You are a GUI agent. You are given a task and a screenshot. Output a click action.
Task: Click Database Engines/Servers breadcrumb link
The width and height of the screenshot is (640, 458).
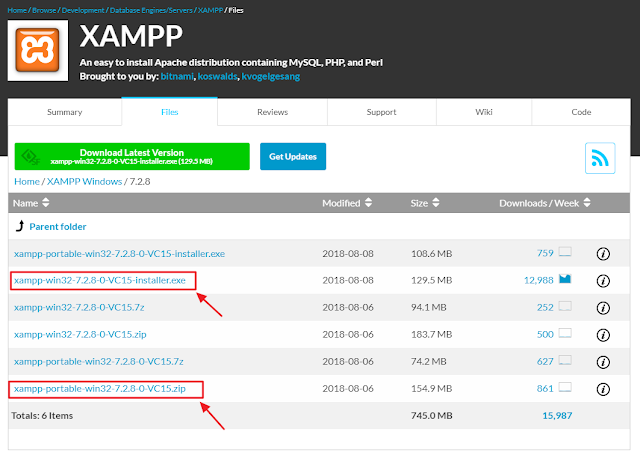pyautogui.click(x=151, y=10)
